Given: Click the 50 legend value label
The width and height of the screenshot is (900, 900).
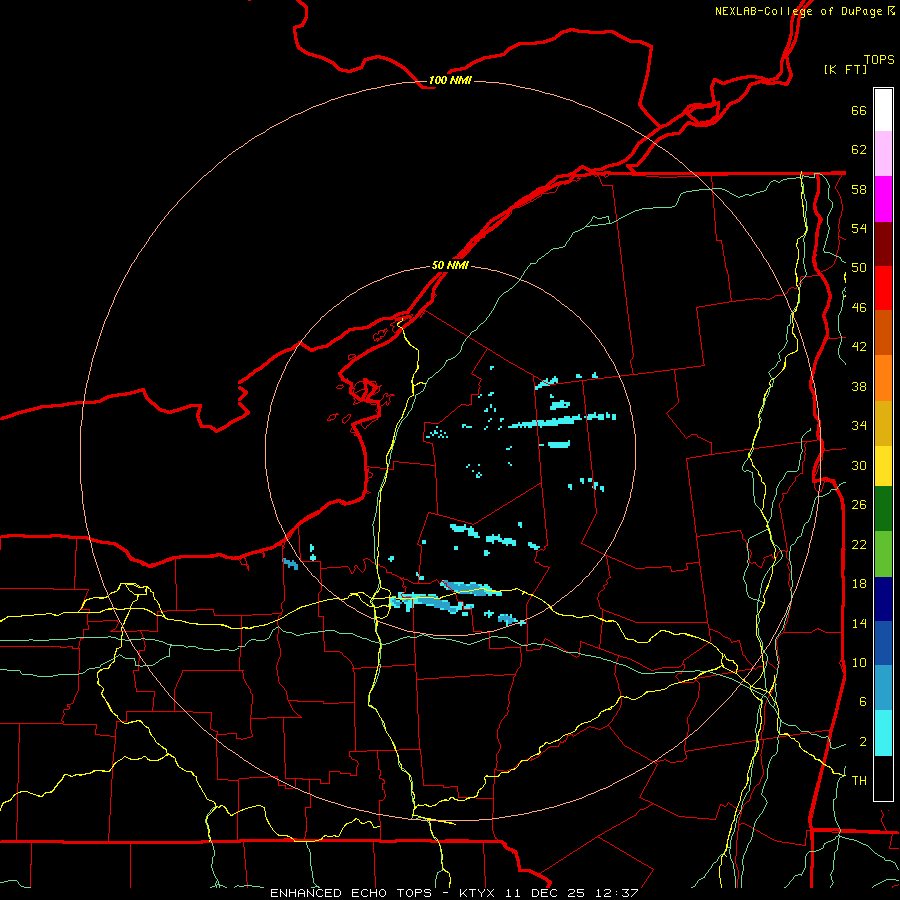Looking at the screenshot, I should point(859,268).
